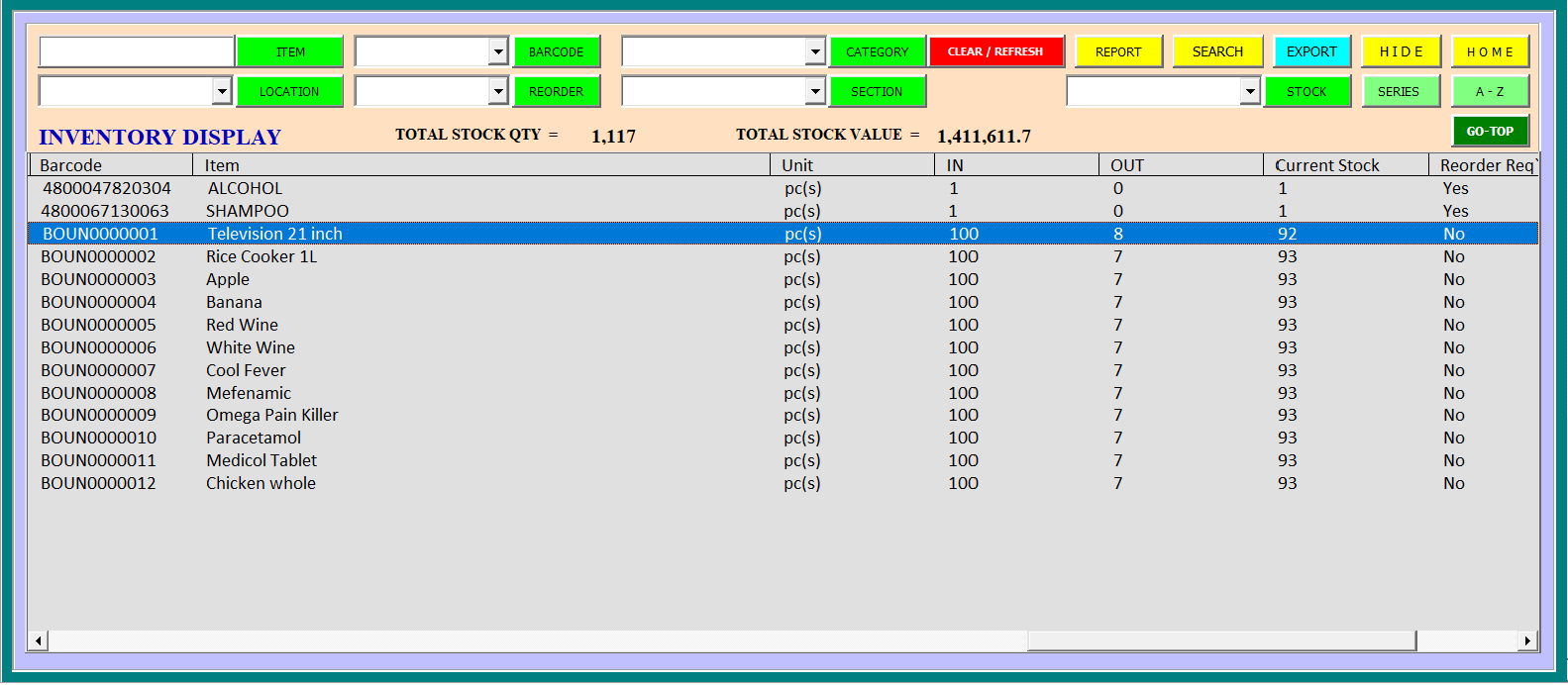Sort the list with A - Z button

(x=1490, y=91)
